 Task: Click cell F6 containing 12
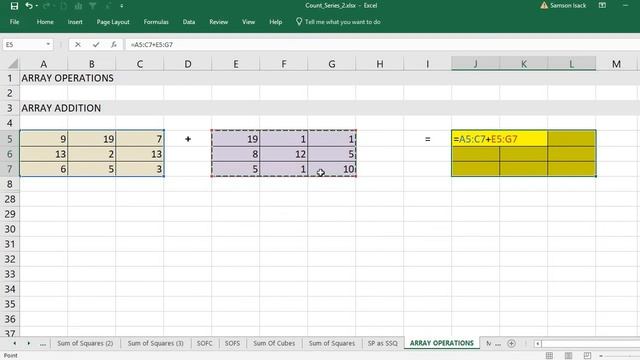click(284, 154)
